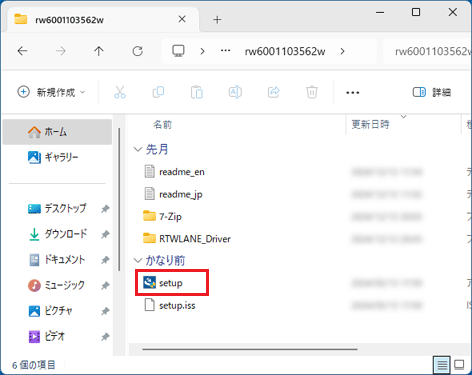
Task: Click the Paste clipboard icon
Action: tap(197, 92)
